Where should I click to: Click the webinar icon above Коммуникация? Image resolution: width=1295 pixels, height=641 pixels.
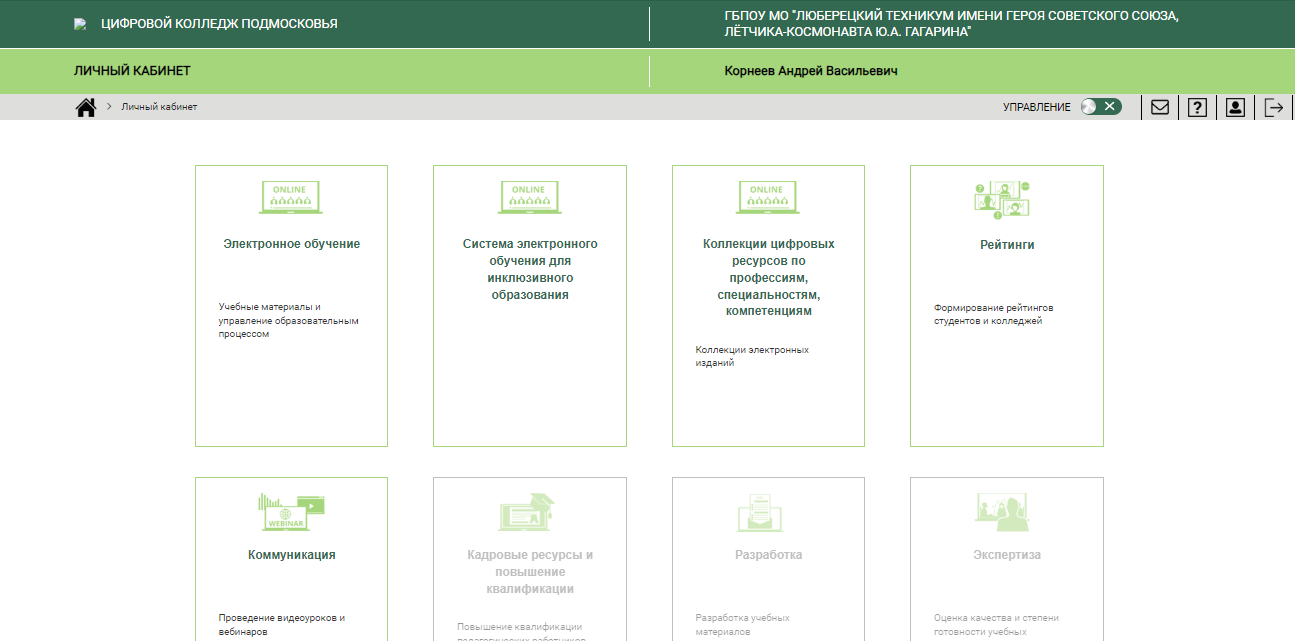point(291,512)
